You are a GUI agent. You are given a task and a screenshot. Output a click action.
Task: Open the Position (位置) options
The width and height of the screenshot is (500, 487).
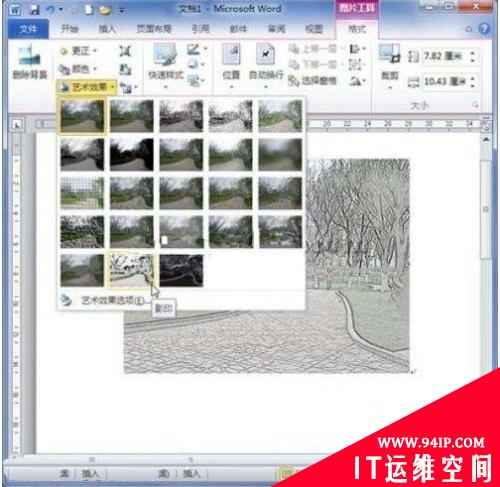pos(231,66)
